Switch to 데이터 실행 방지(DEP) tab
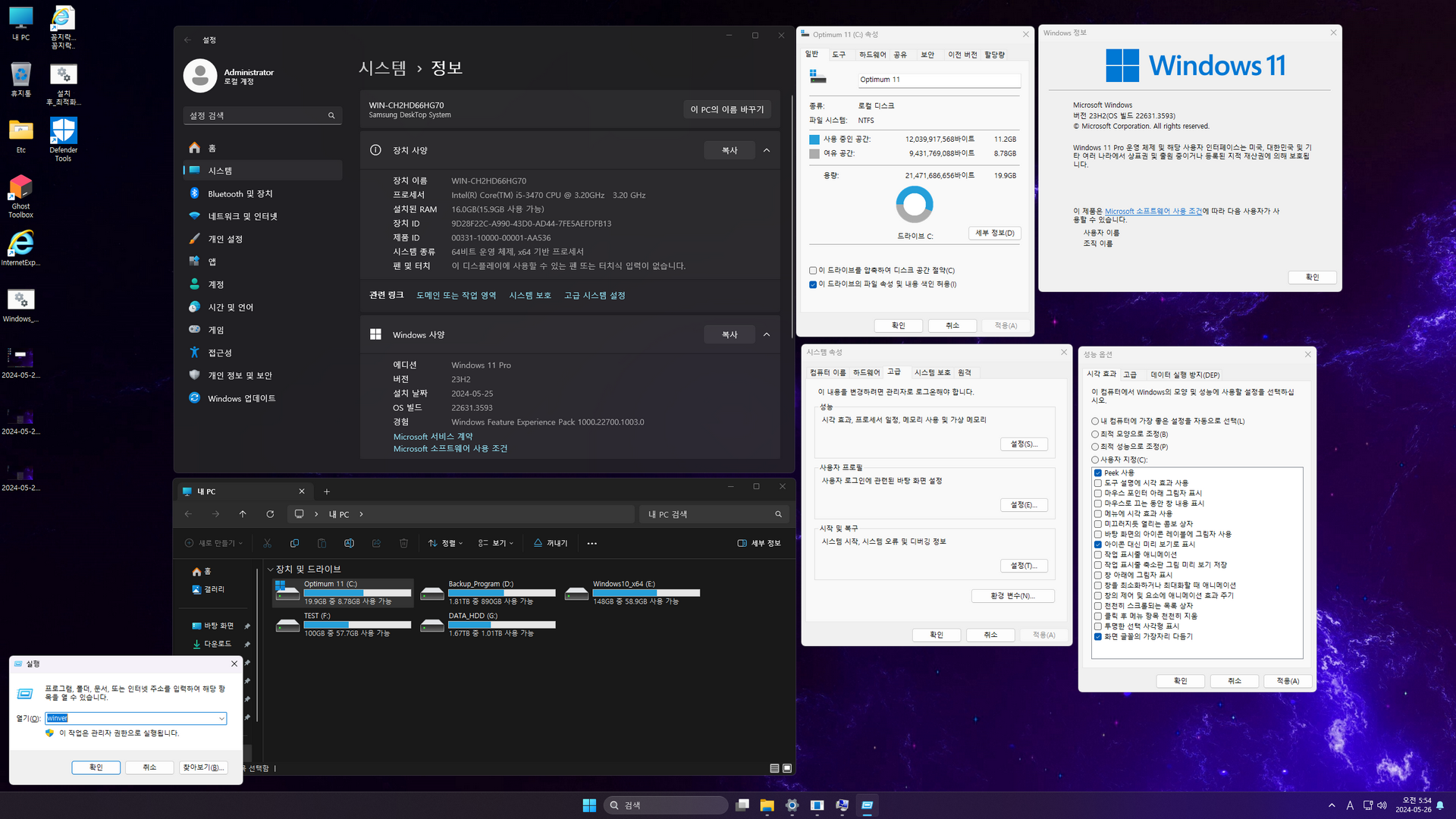Screen dimensions: 1456x819 click(x=1185, y=375)
